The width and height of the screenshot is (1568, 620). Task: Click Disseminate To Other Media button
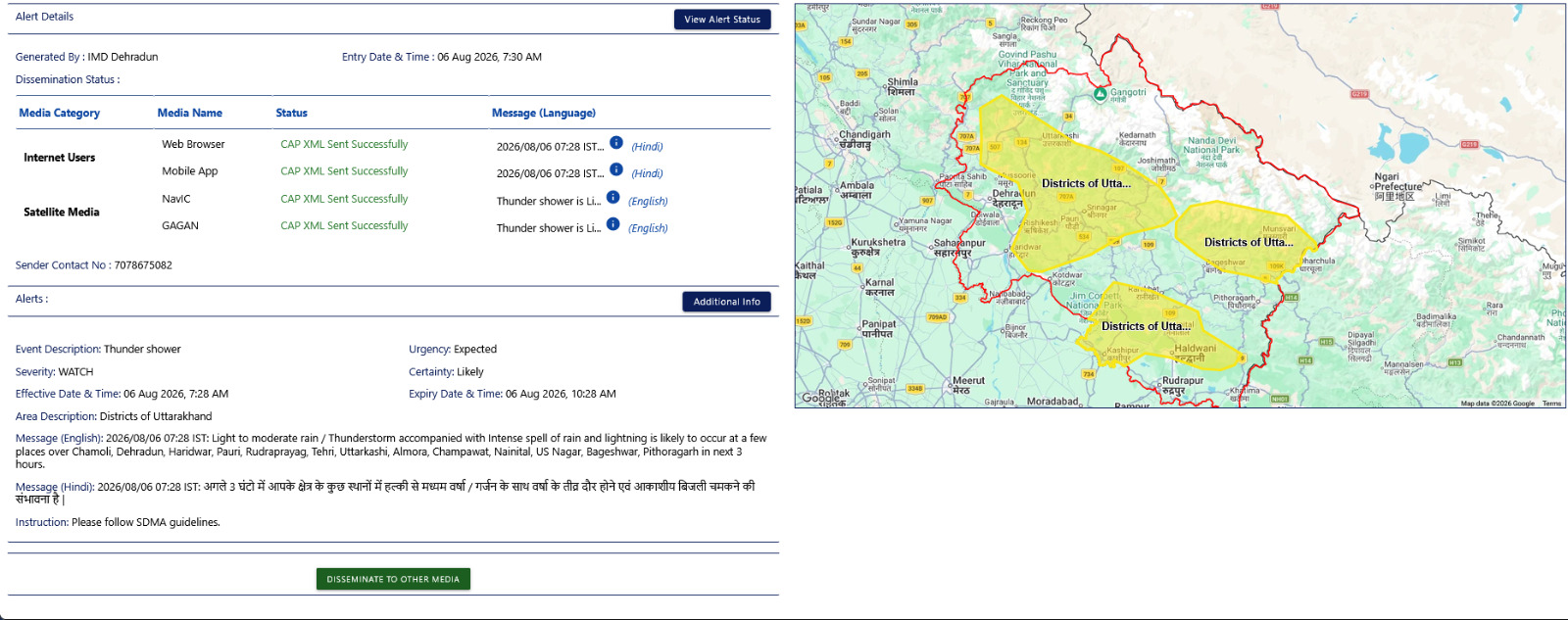point(393,579)
